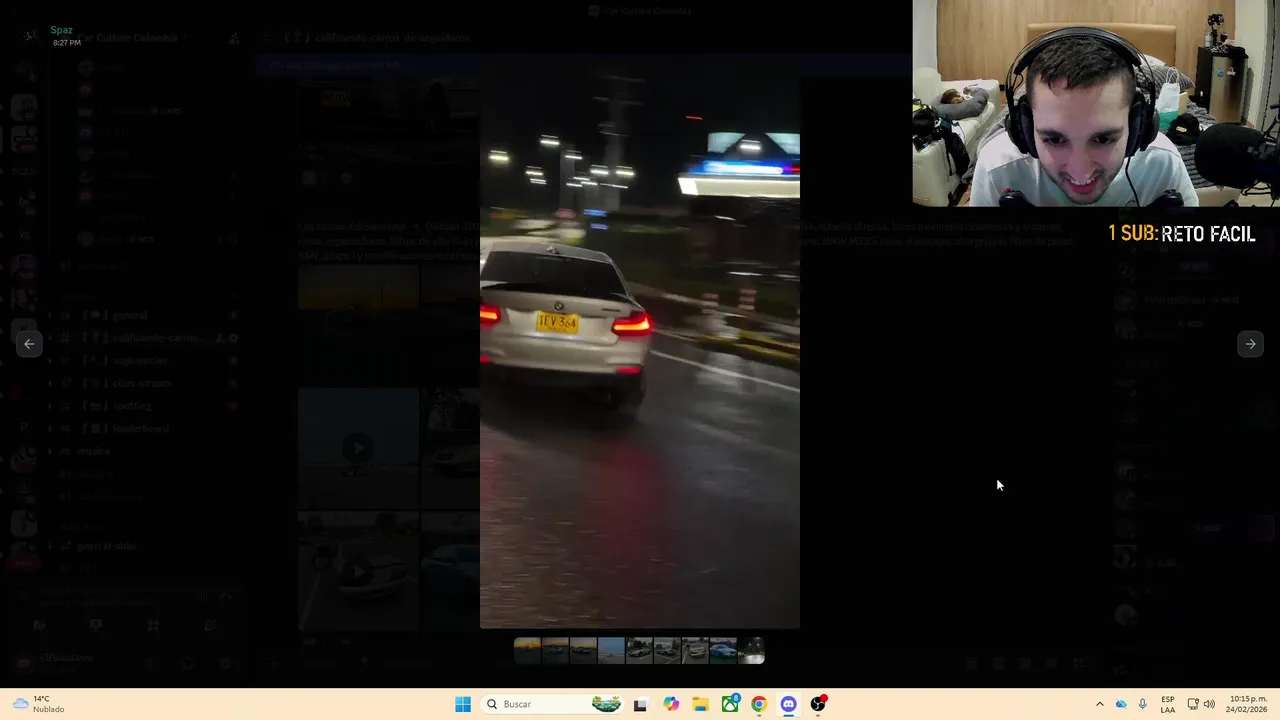Click the enlarged BMW night photo
This screenshot has height=720, width=1280.
tap(640, 344)
